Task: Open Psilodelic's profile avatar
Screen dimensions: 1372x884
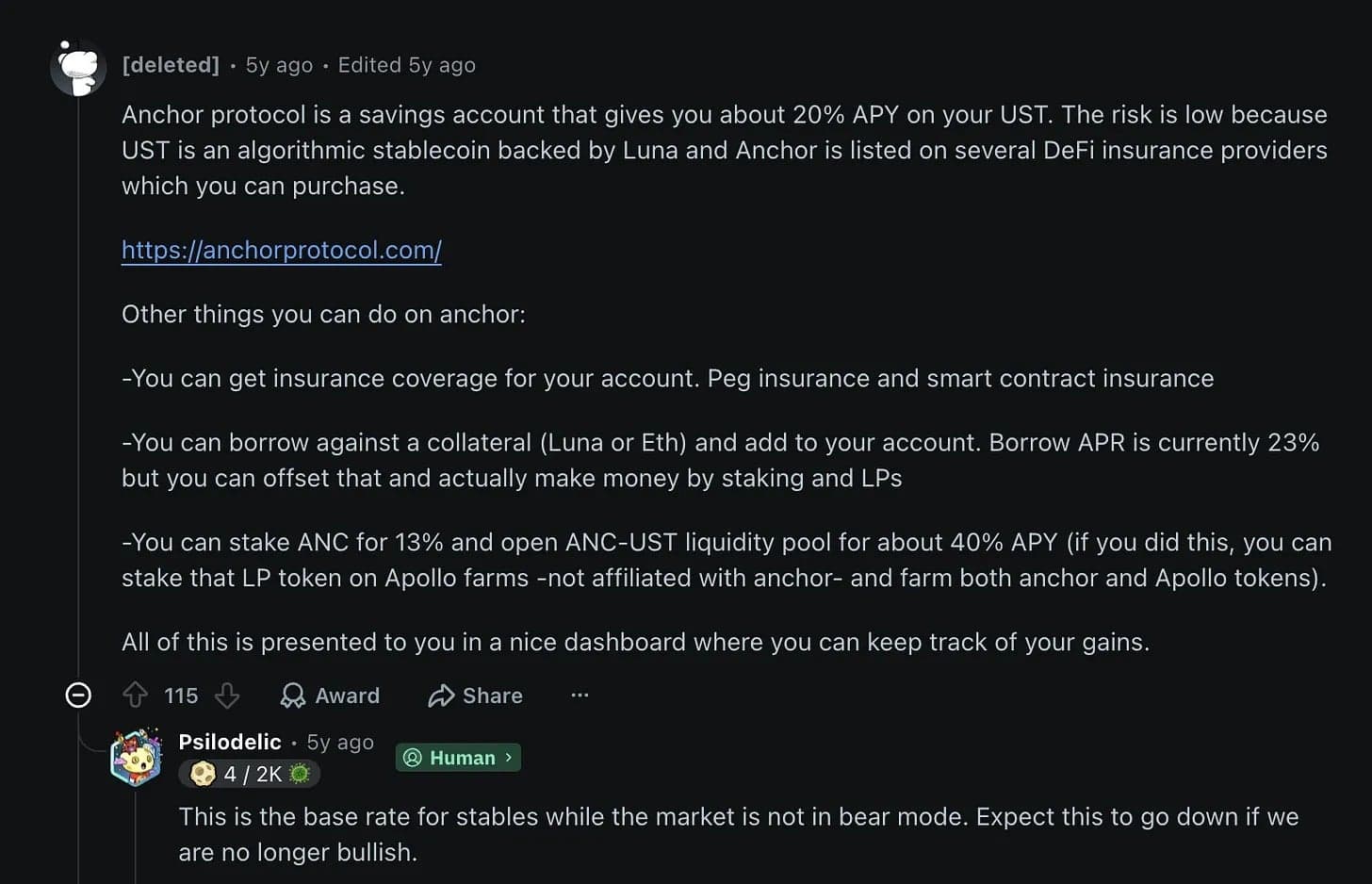Action: pos(137,757)
